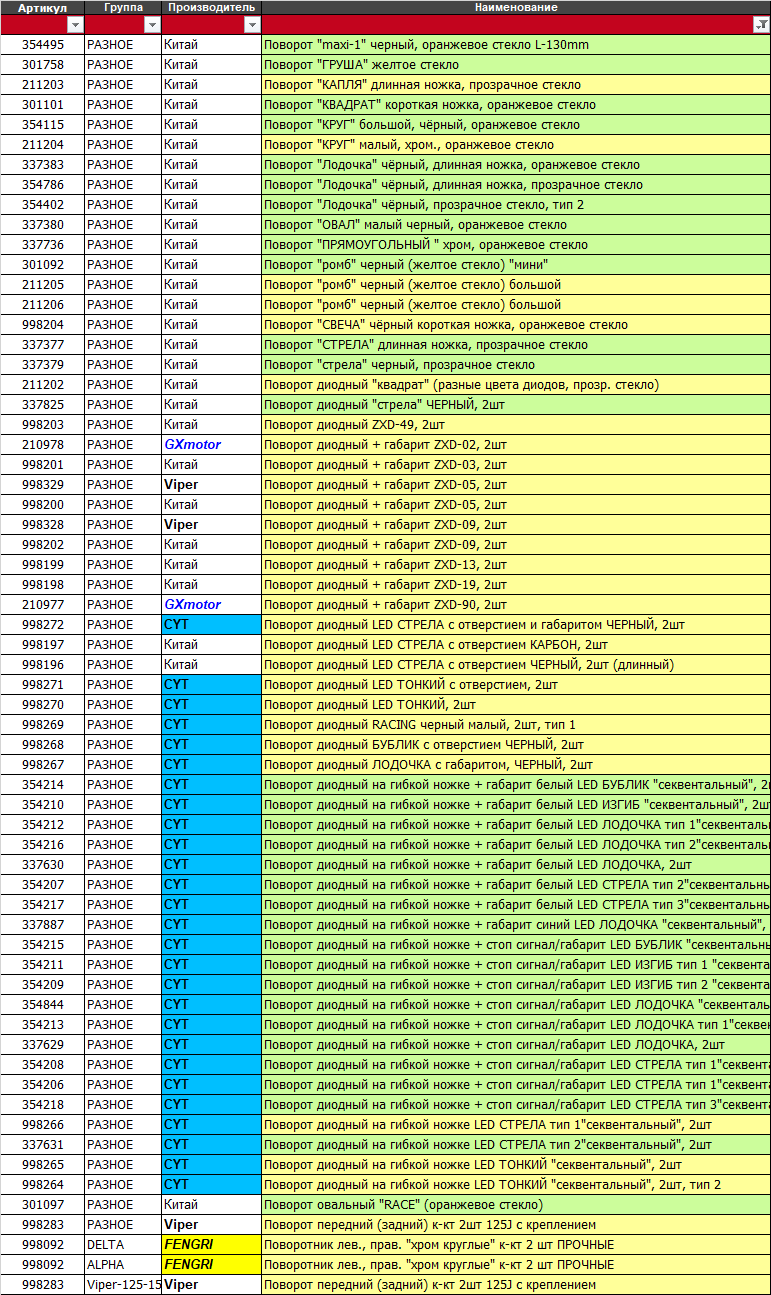Expand the Производитель filter dropdown arrow
Screen dimensions: 771x1295
tap(252, 25)
